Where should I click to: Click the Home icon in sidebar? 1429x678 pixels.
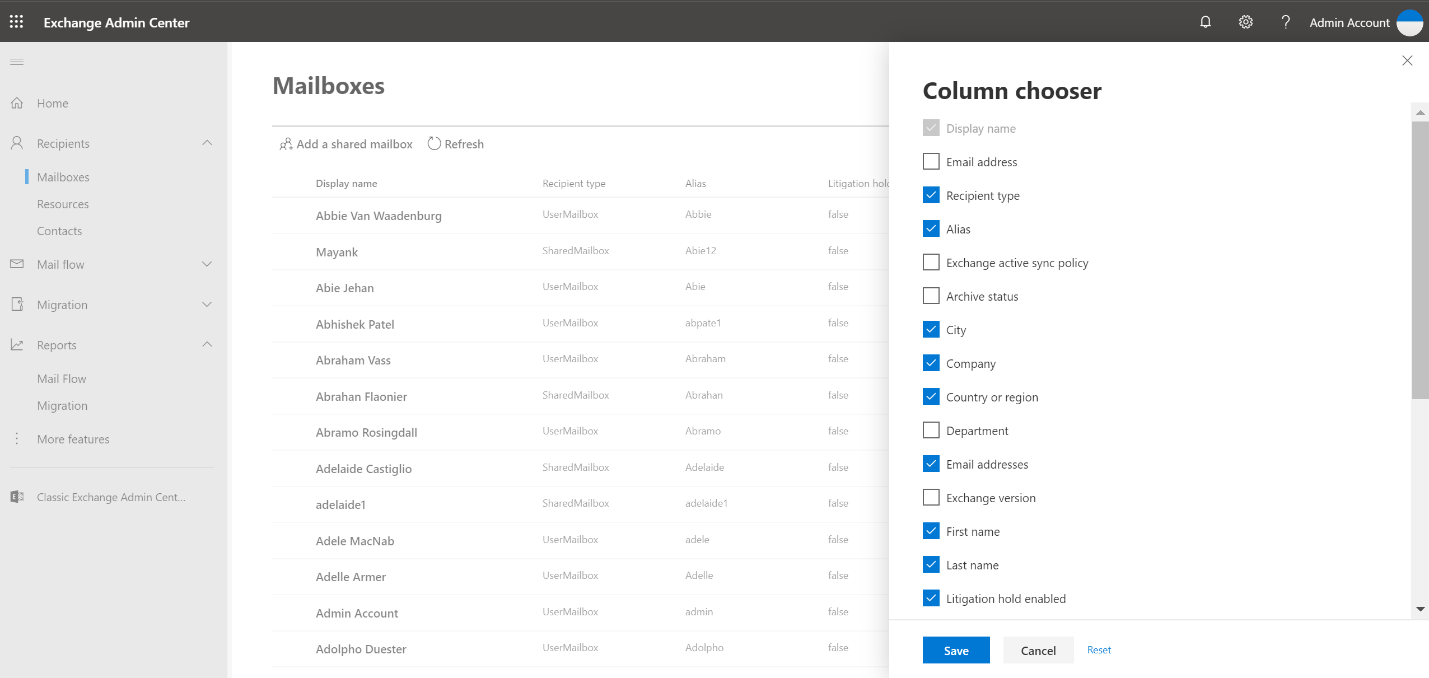(x=17, y=103)
